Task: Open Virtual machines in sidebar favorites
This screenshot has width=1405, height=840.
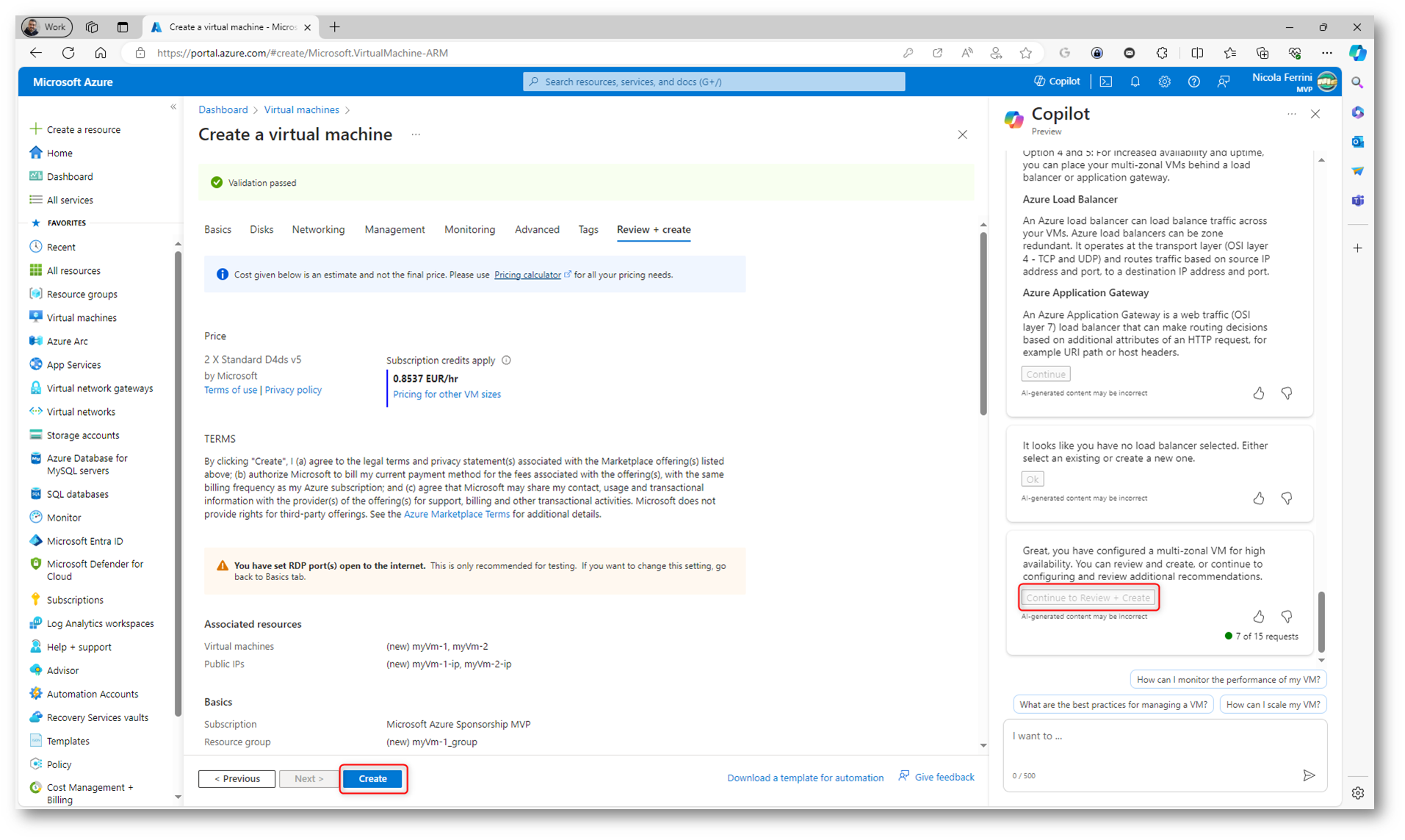Action: coord(82,317)
